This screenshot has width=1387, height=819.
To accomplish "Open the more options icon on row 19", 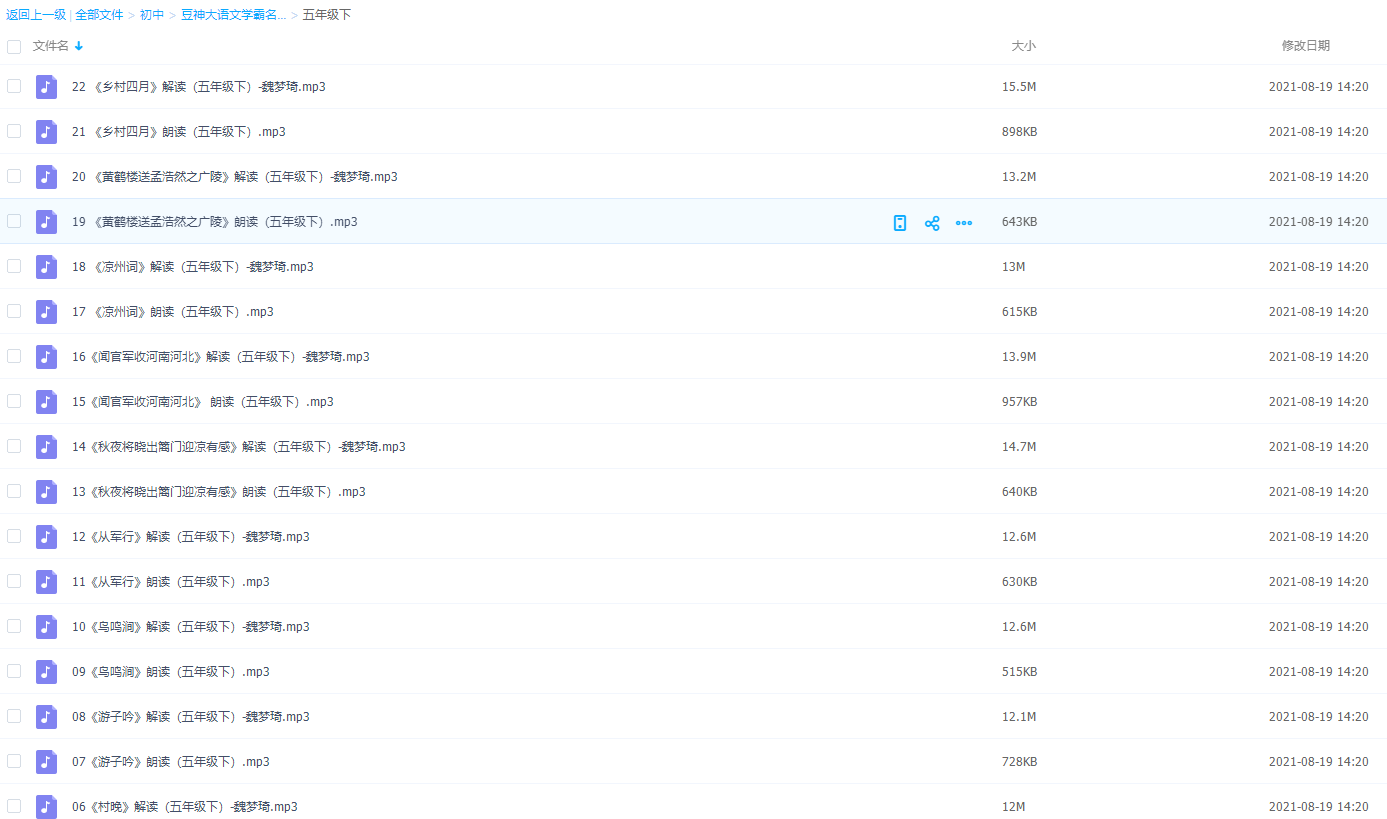I will (x=964, y=223).
